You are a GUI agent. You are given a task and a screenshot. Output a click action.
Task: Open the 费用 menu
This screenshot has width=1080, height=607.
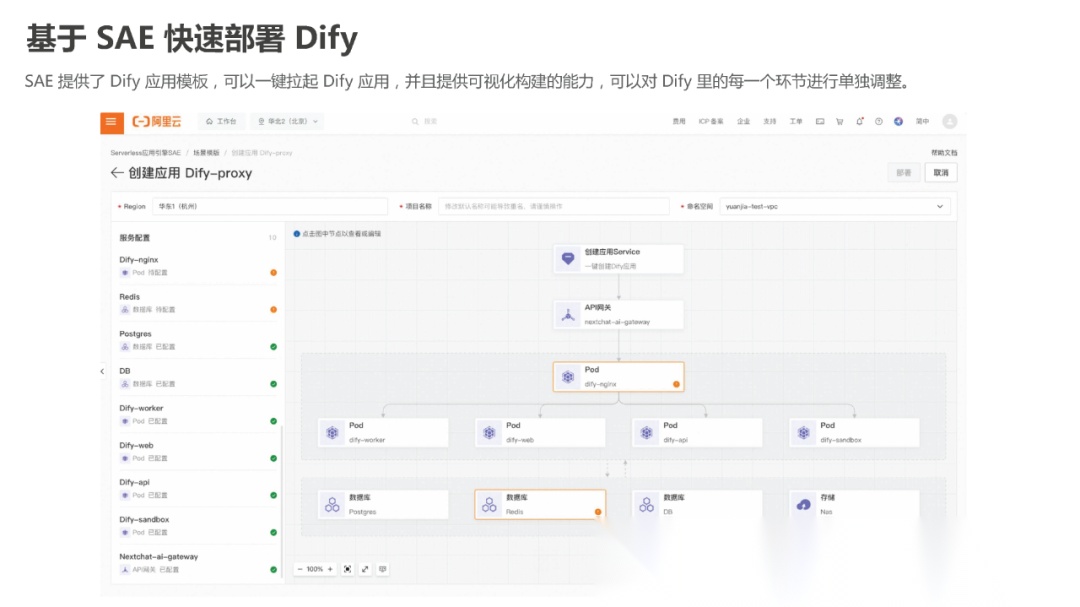click(x=678, y=121)
